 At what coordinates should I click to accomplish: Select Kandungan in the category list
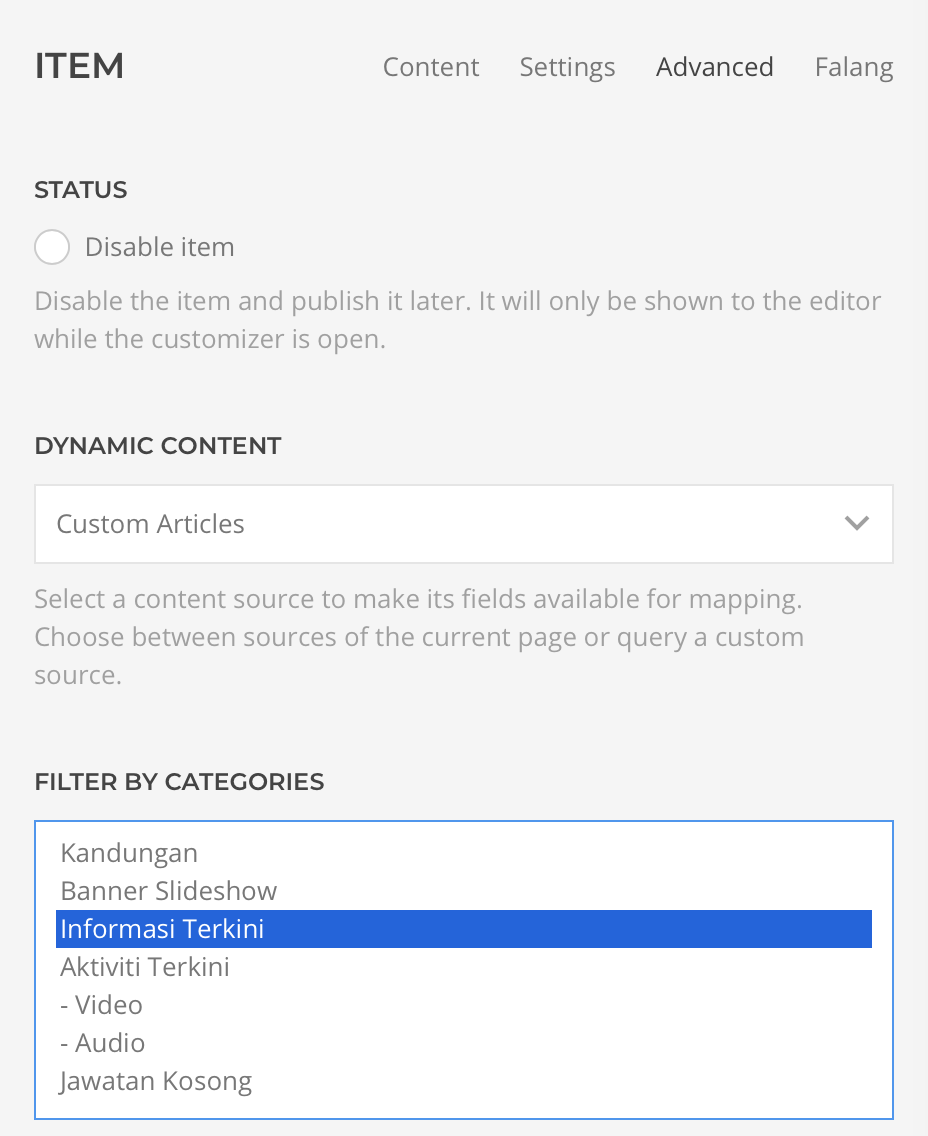tap(129, 853)
